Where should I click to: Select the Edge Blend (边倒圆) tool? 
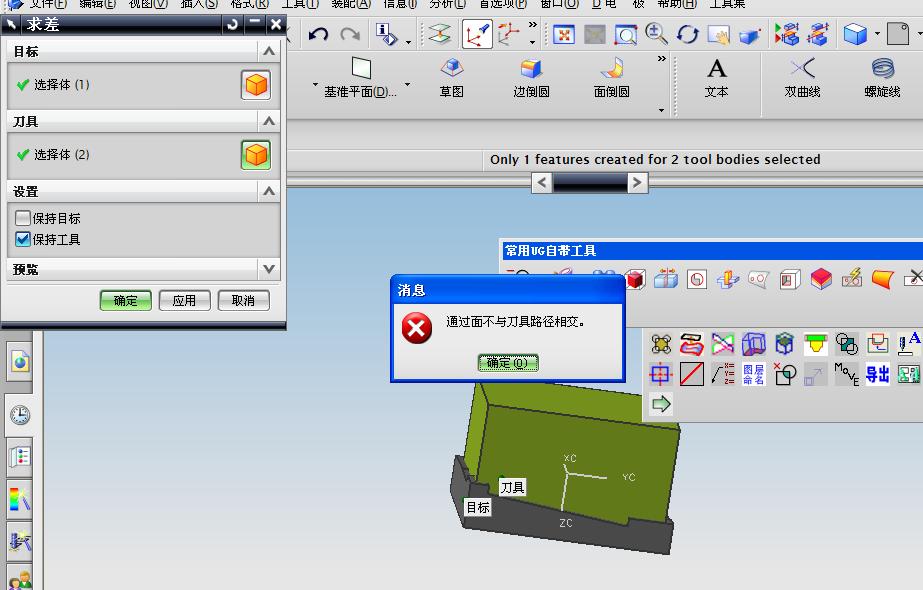tap(531, 78)
